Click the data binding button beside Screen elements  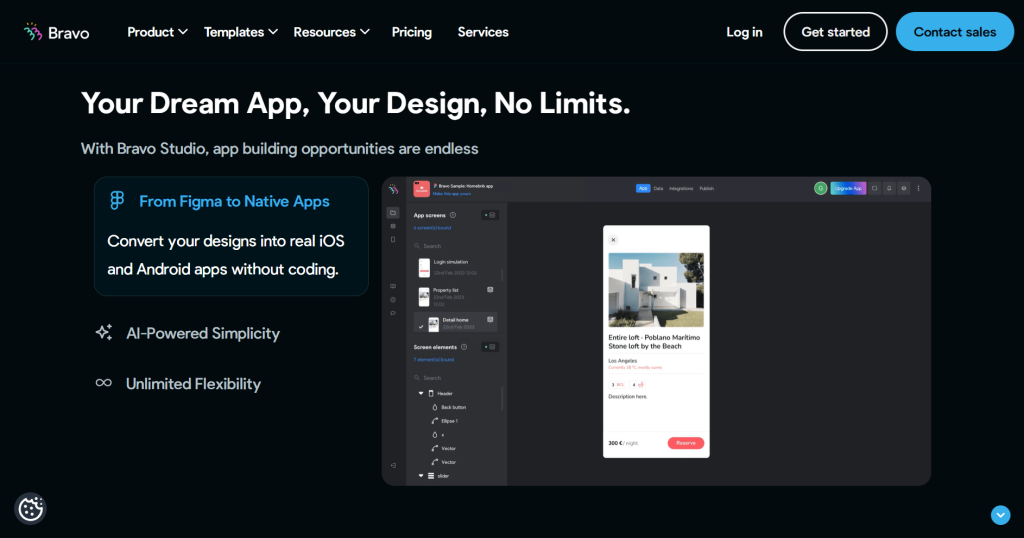490,347
